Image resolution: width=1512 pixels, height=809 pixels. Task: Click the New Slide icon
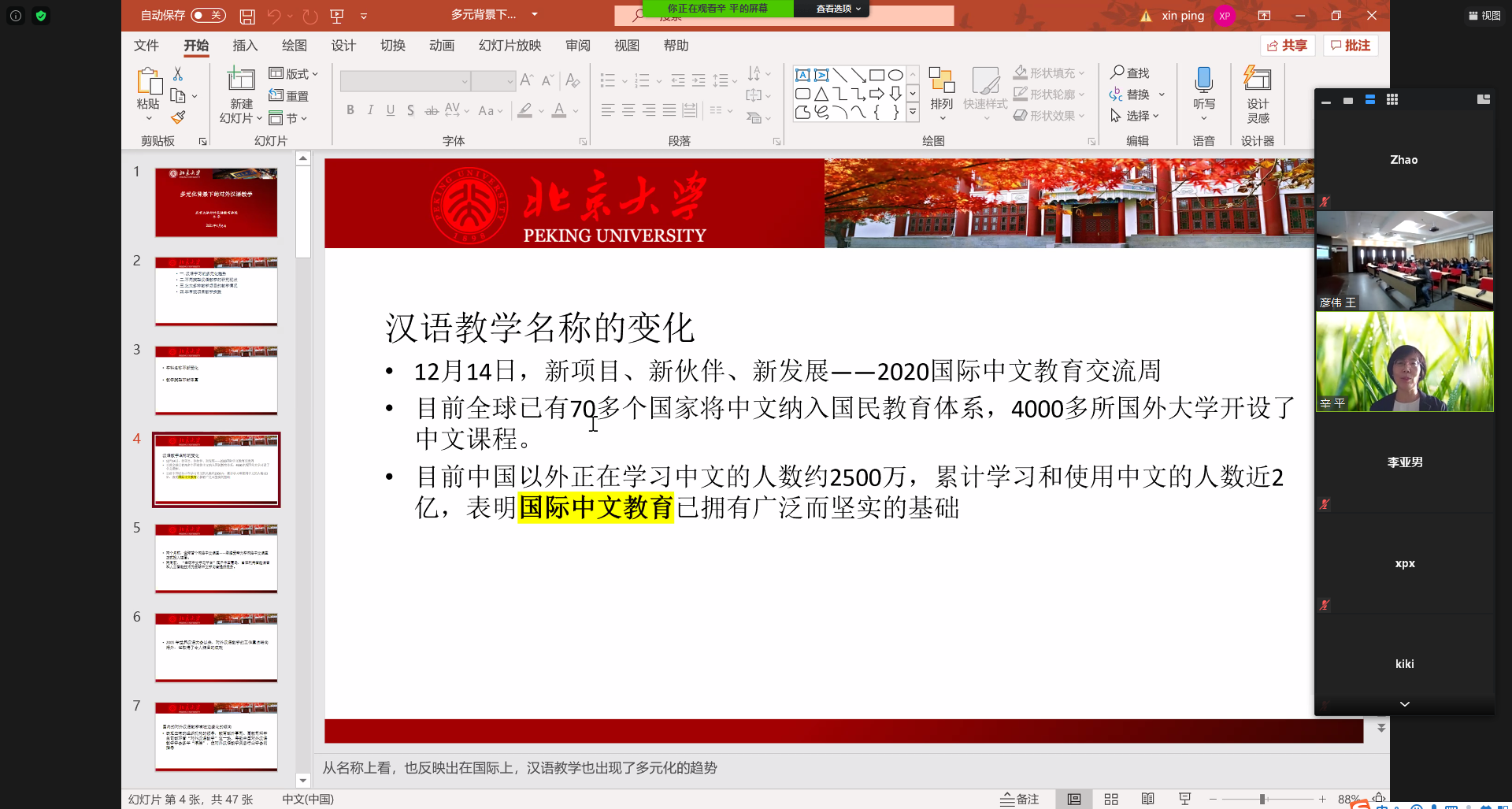tap(241, 80)
